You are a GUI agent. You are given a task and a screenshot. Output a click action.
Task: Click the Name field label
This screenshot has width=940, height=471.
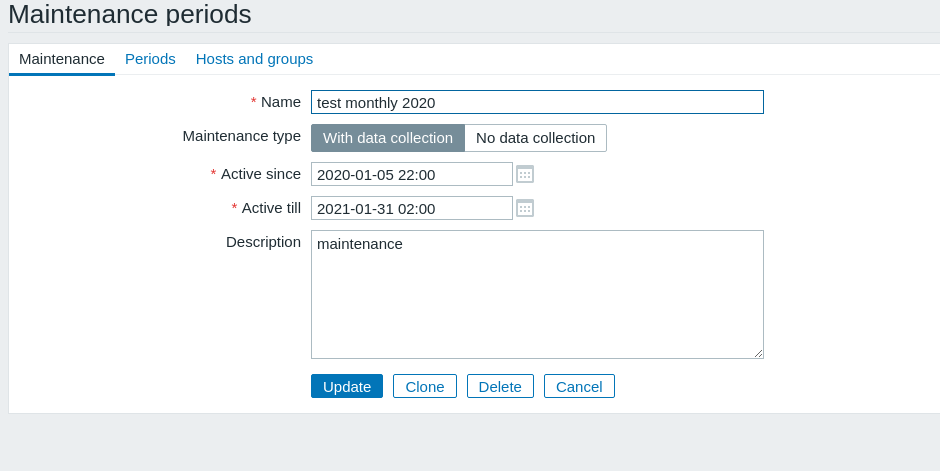coord(280,102)
